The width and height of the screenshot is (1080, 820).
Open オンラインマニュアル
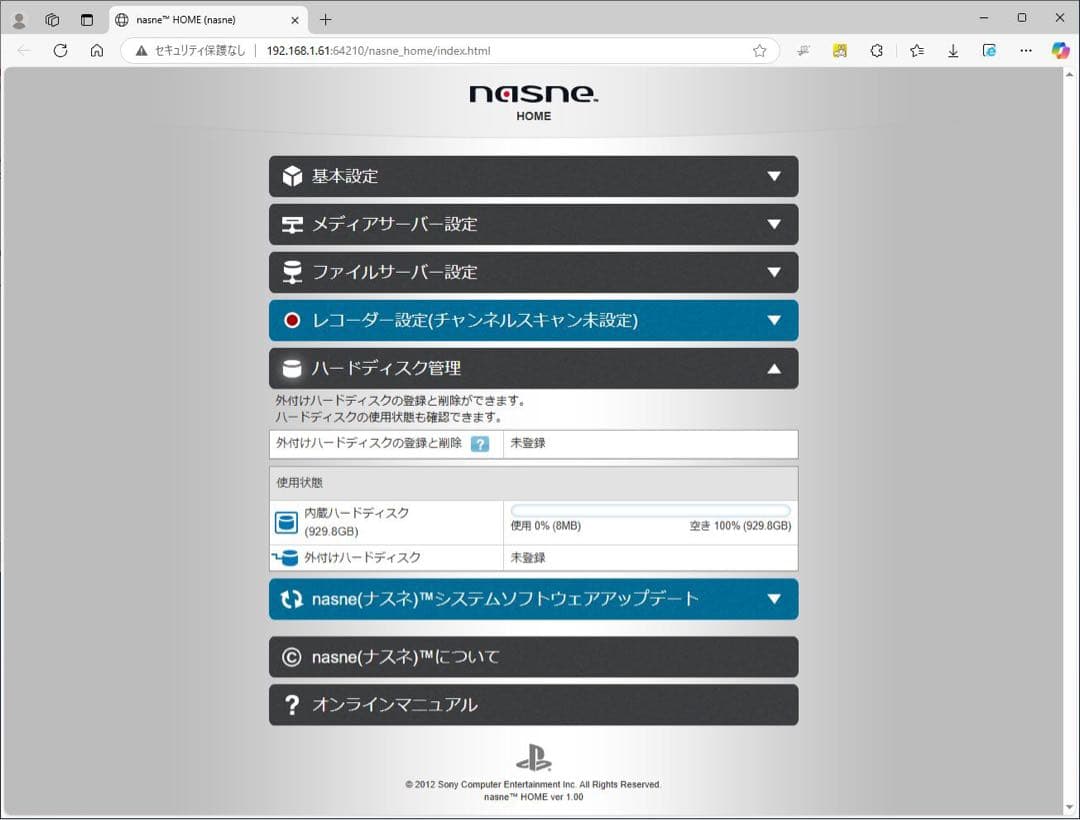click(x=533, y=705)
